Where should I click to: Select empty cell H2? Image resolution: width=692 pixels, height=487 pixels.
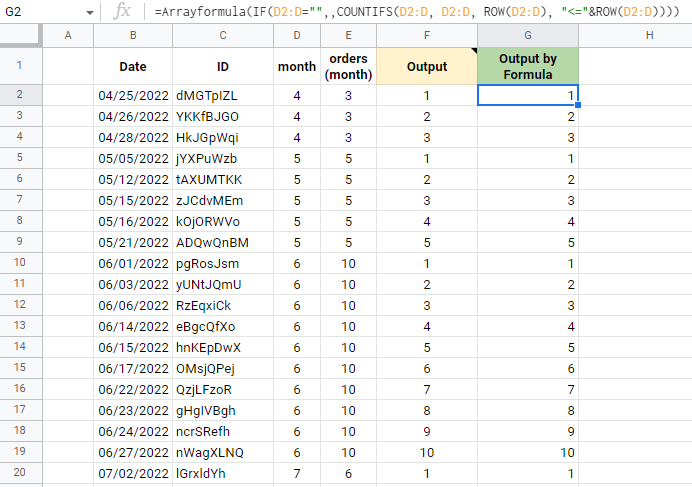[636, 95]
